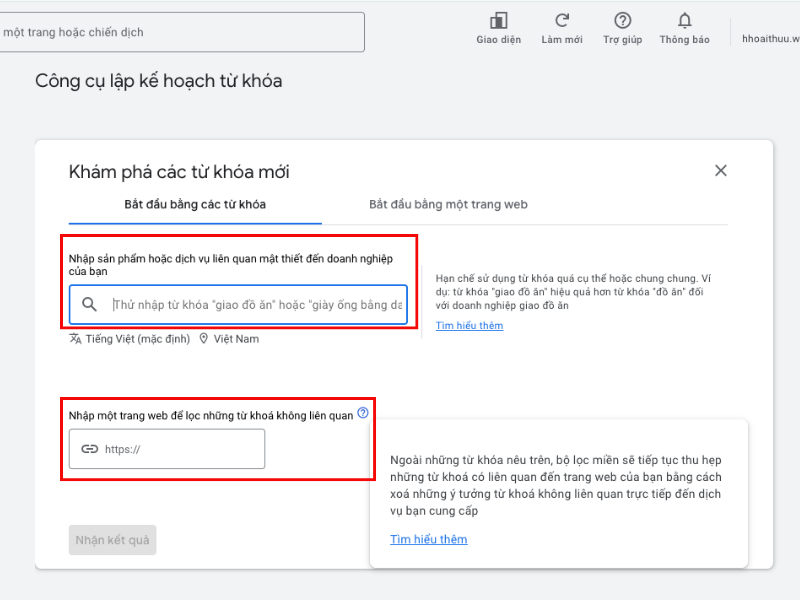The image size is (800, 600).
Task: Click the magnifier icon in keyword field
Action: (89, 305)
